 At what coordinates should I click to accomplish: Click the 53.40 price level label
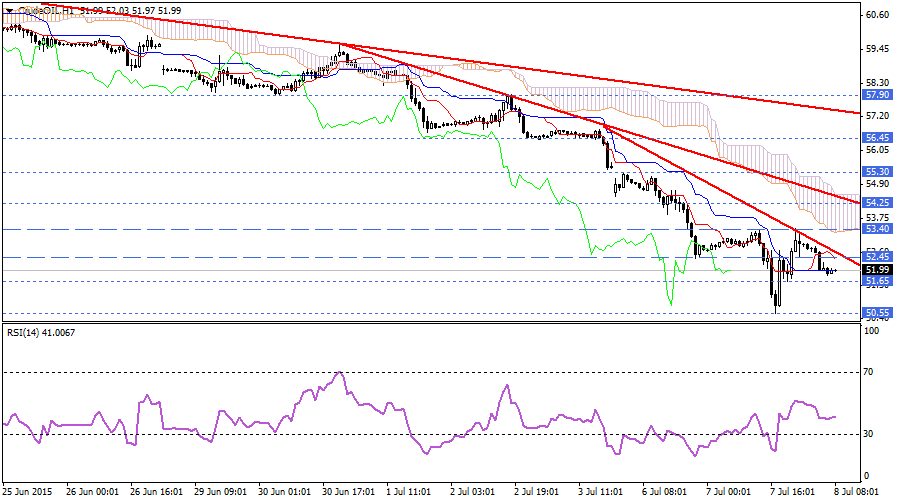tap(876, 229)
